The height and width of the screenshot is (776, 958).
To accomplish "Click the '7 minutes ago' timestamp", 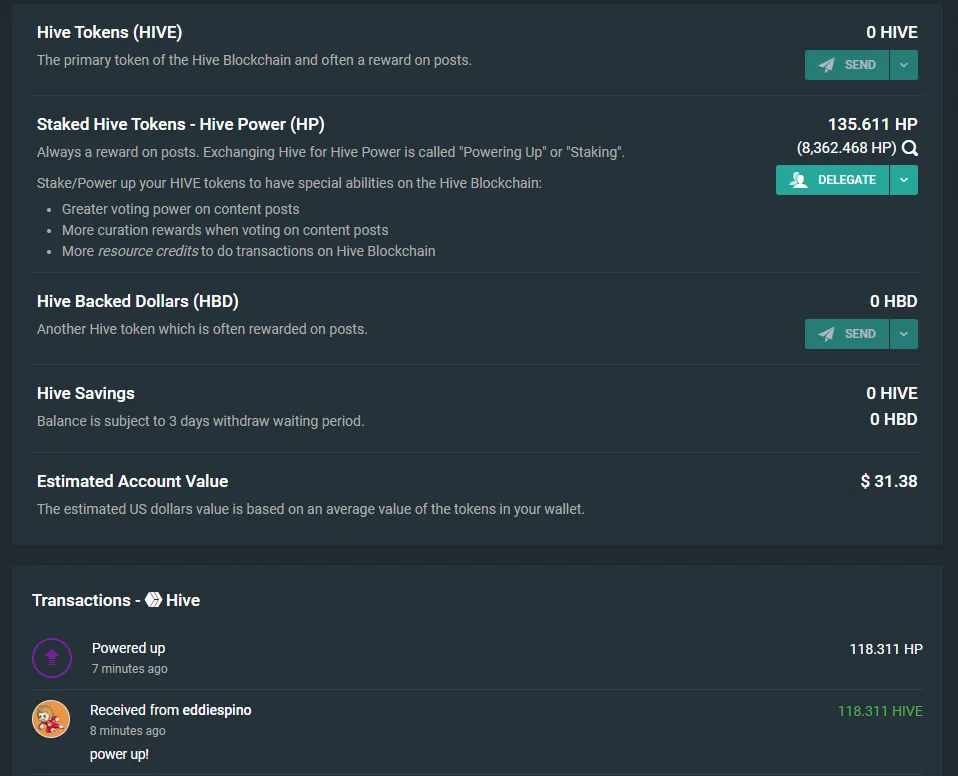I will (130, 668).
